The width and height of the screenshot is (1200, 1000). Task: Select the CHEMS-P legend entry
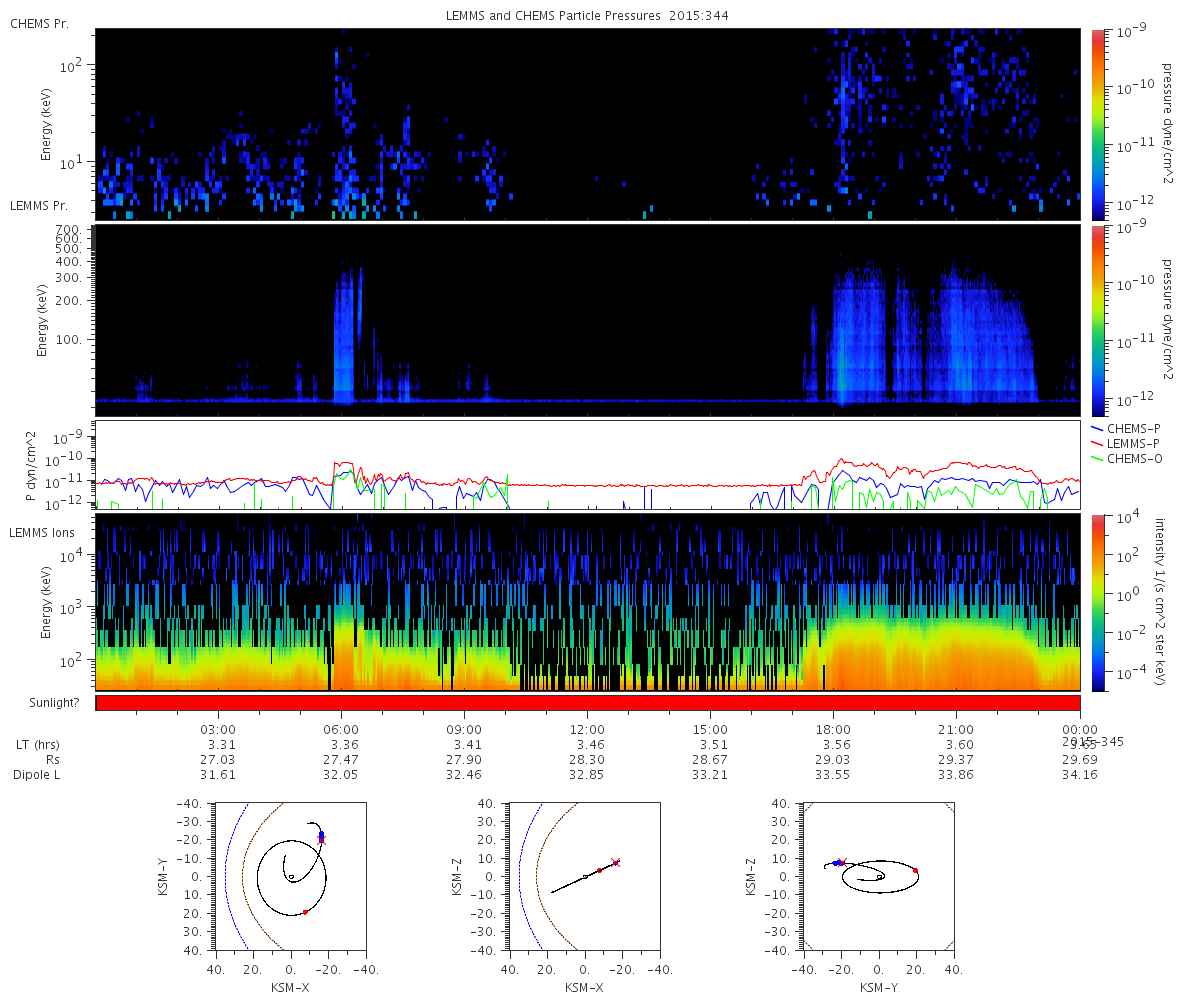click(x=1126, y=428)
